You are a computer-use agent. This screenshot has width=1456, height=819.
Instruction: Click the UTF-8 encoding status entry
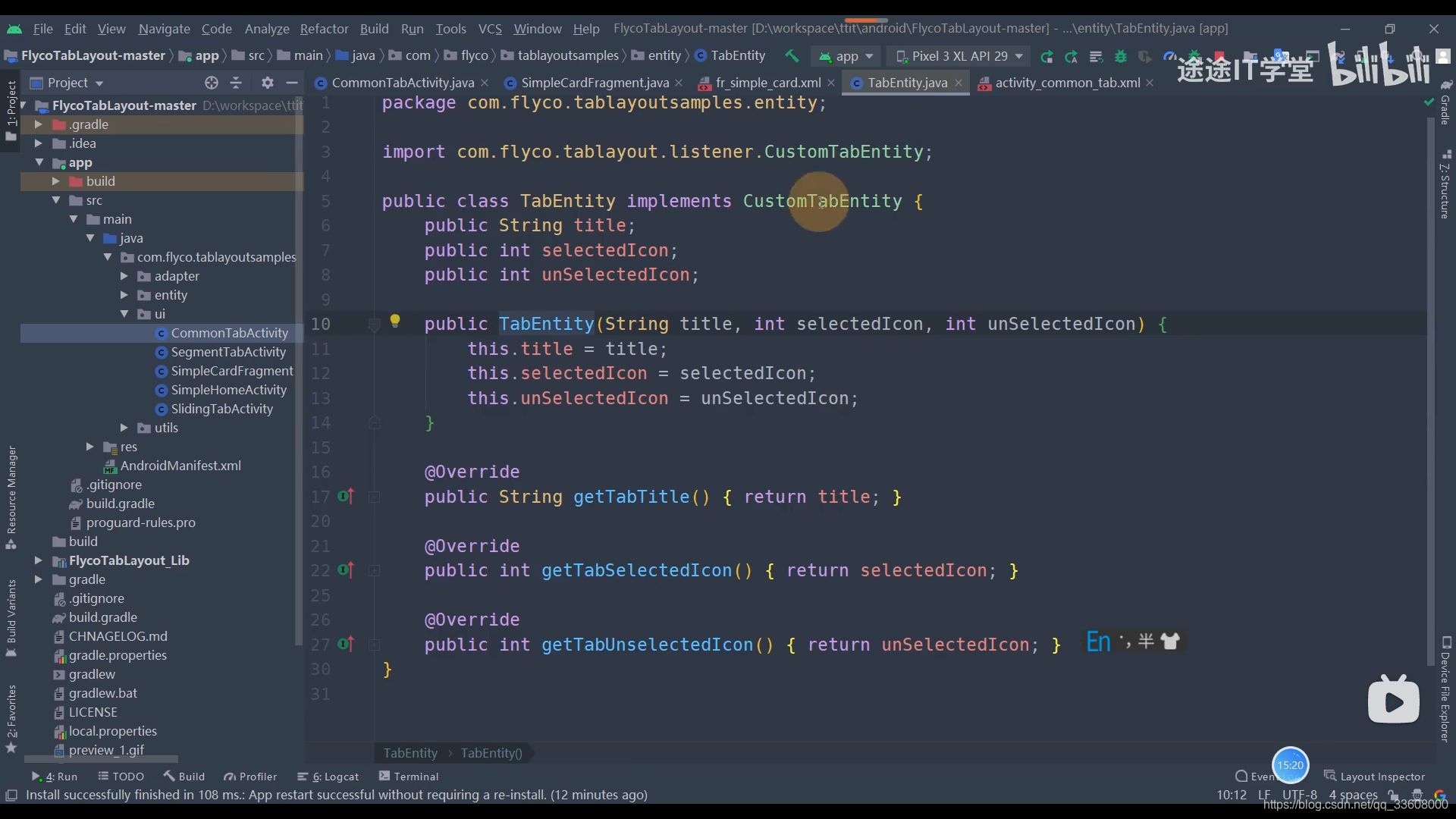(x=1300, y=795)
